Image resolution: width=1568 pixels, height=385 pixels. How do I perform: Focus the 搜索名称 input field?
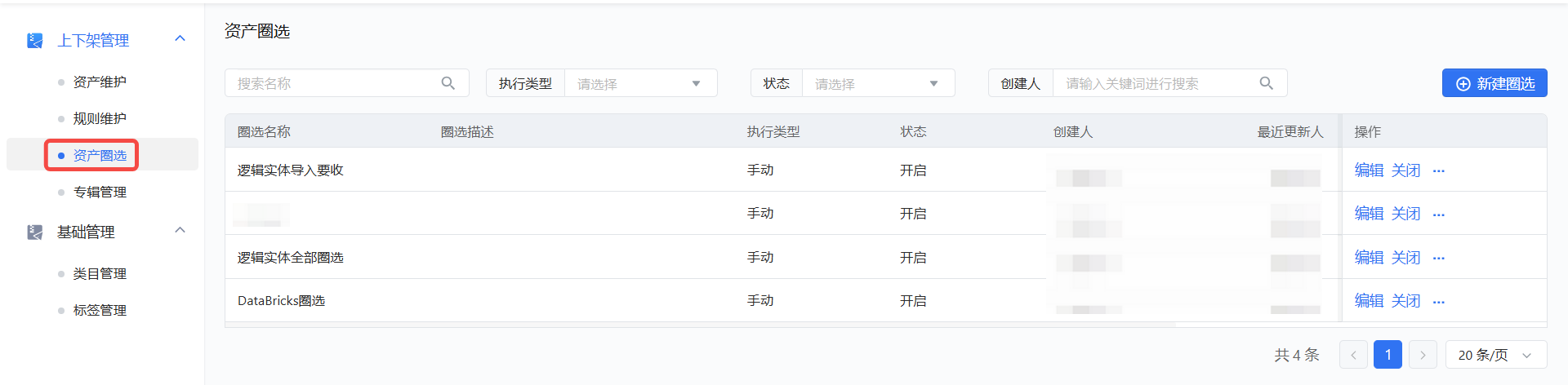335,83
